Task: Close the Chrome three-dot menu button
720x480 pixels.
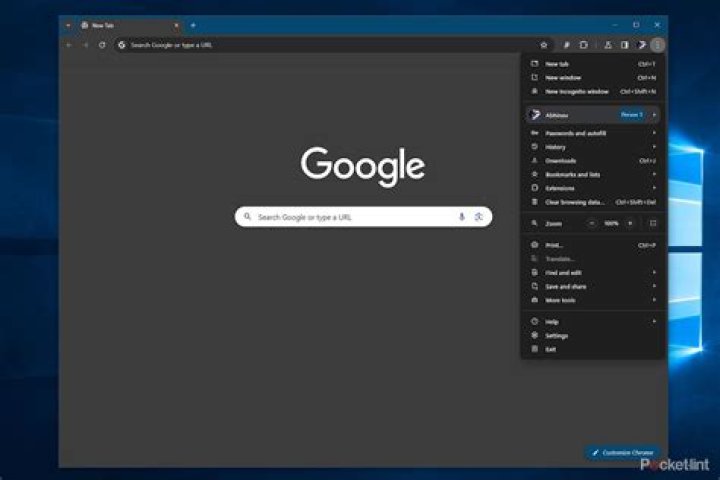Action: [658, 45]
